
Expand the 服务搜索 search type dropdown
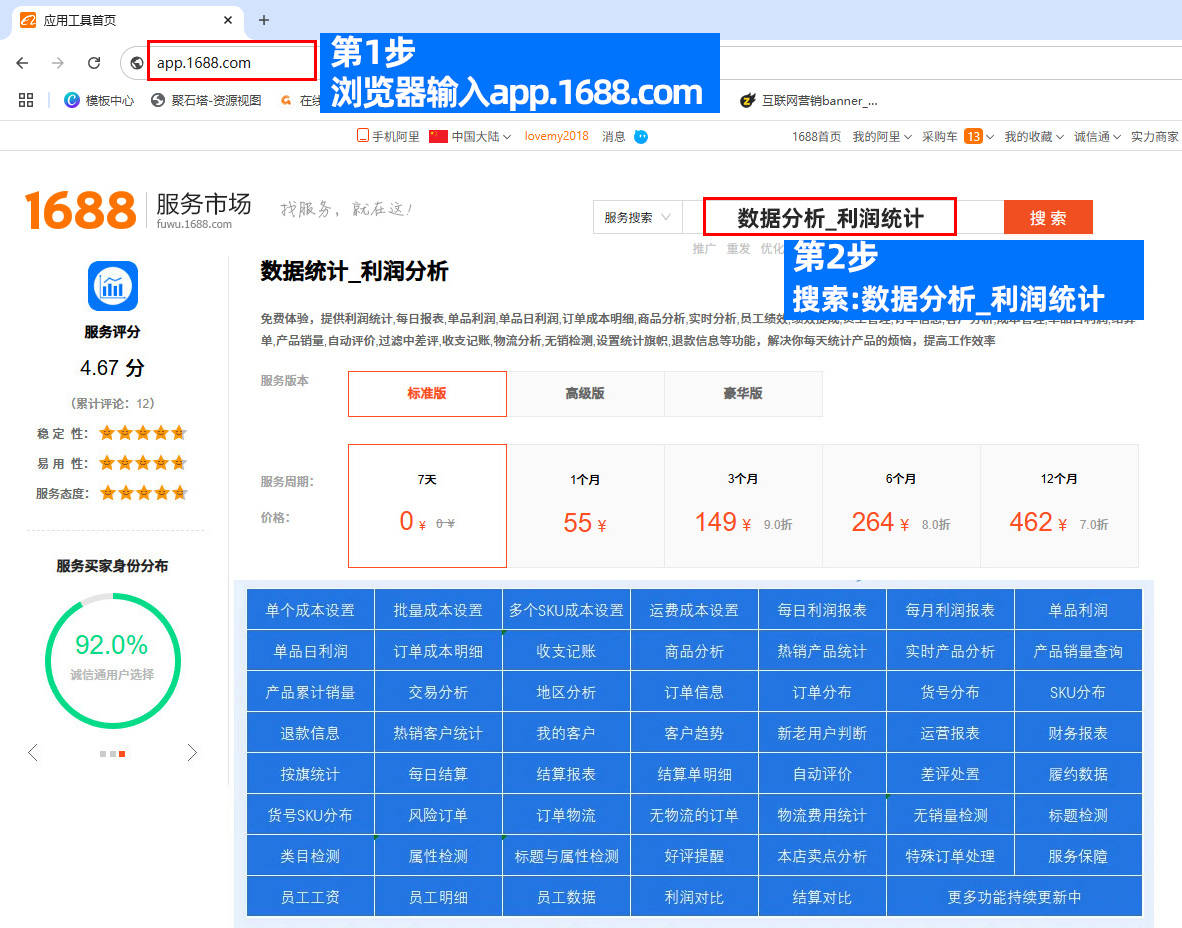point(639,217)
